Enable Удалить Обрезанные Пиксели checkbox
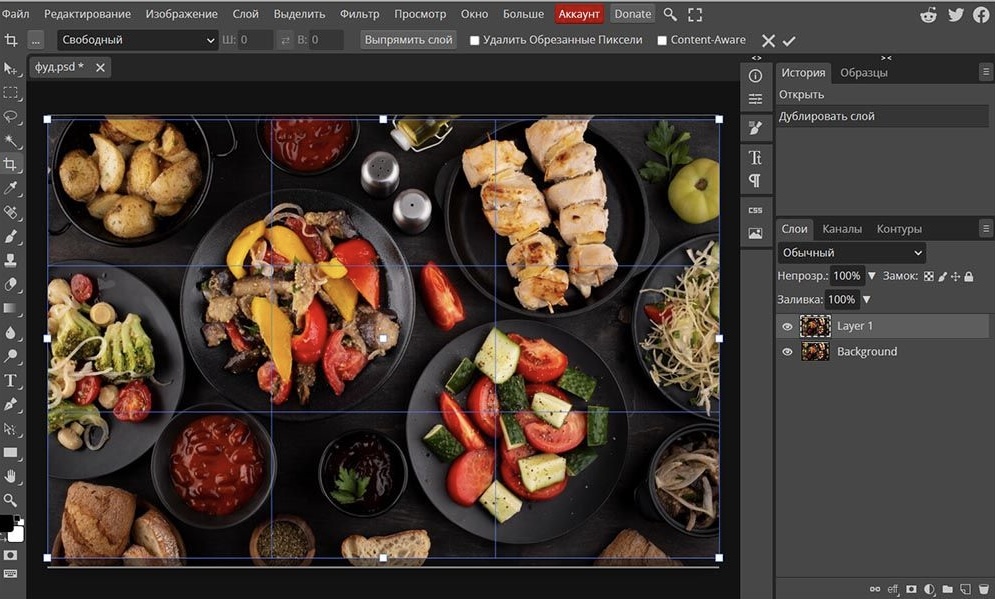Image resolution: width=995 pixels, height=599 pixels. point(475,41)
